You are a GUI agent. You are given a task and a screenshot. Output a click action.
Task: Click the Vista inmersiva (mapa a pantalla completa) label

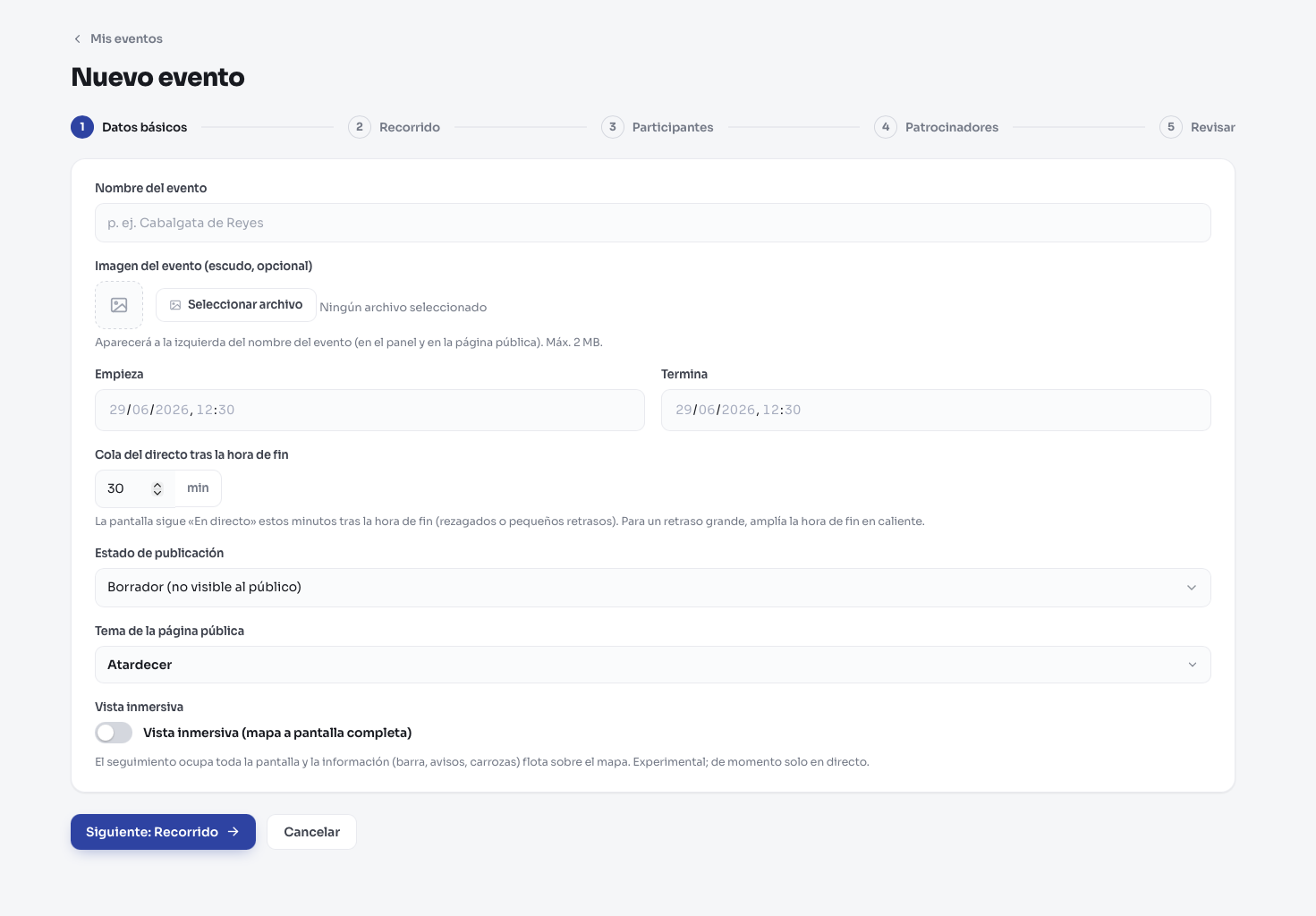coord(277,733)
